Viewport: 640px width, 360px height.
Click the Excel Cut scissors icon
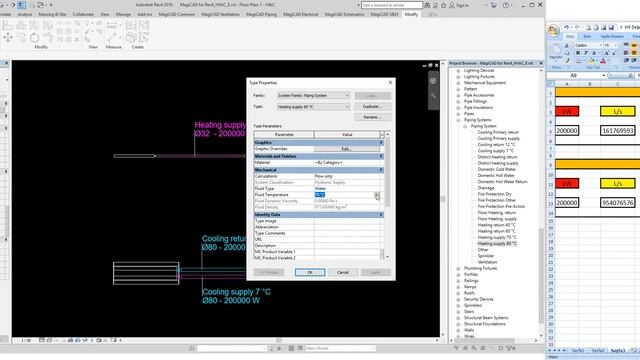tap(567, 45)
